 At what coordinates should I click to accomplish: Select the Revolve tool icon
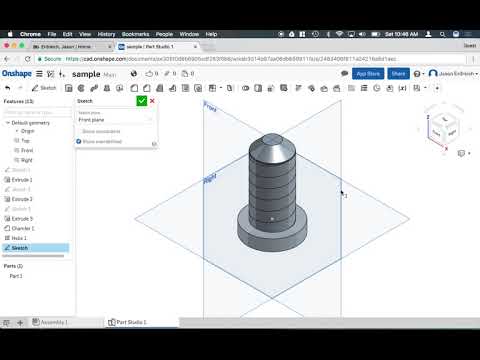tap(81, 88)
